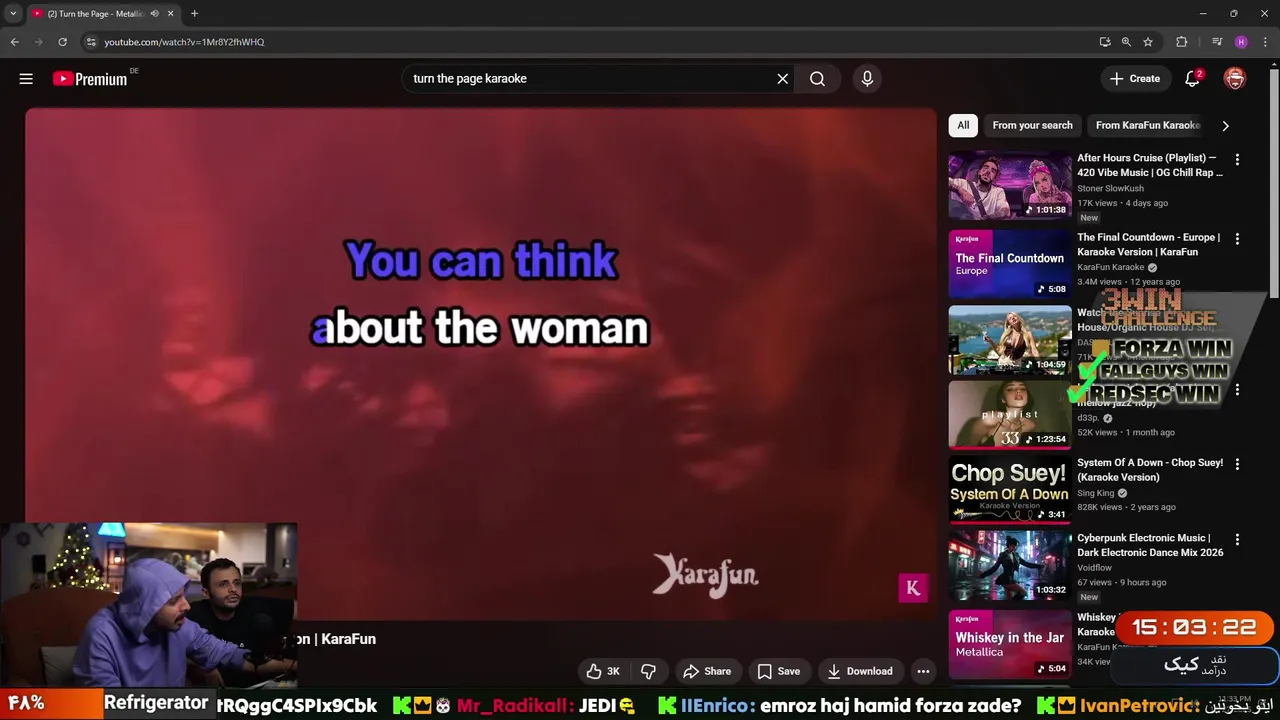This screenshot has width=1280, height=720.
Task: Open a new browser tab
Action: click(194, 14)
